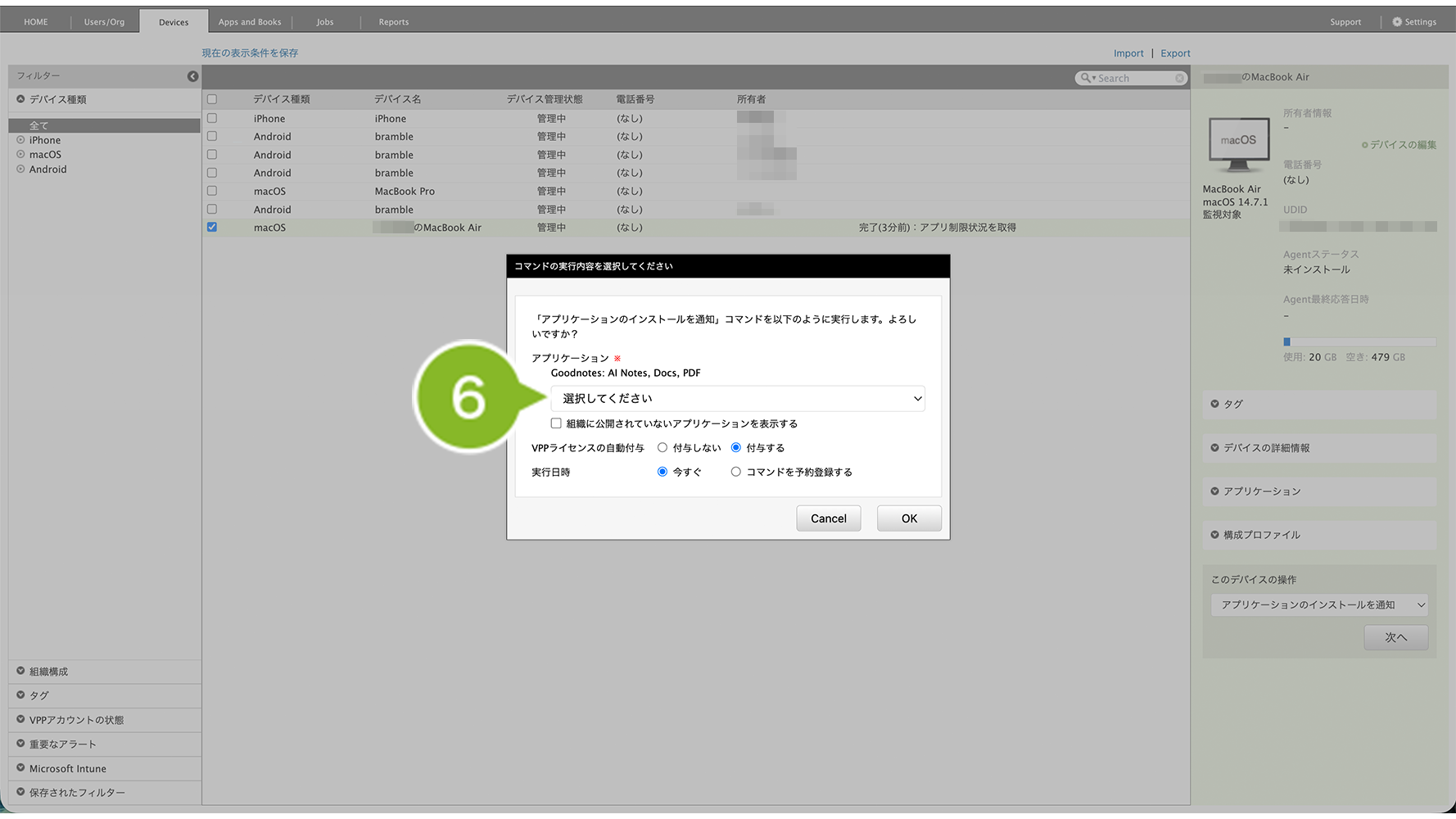Image resolution: width=1456 pixels, height=819 pixels.
Task: Click into the Search input field
Action: [x=1134, y=78]
